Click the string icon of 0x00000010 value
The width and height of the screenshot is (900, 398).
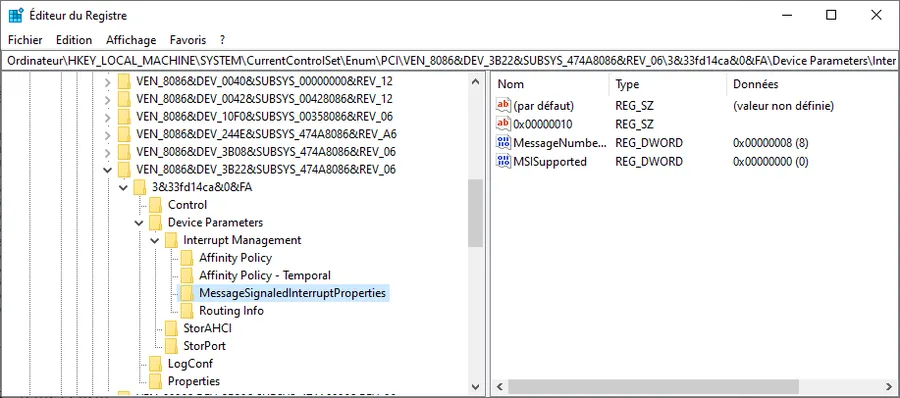[x=503, y=124]
